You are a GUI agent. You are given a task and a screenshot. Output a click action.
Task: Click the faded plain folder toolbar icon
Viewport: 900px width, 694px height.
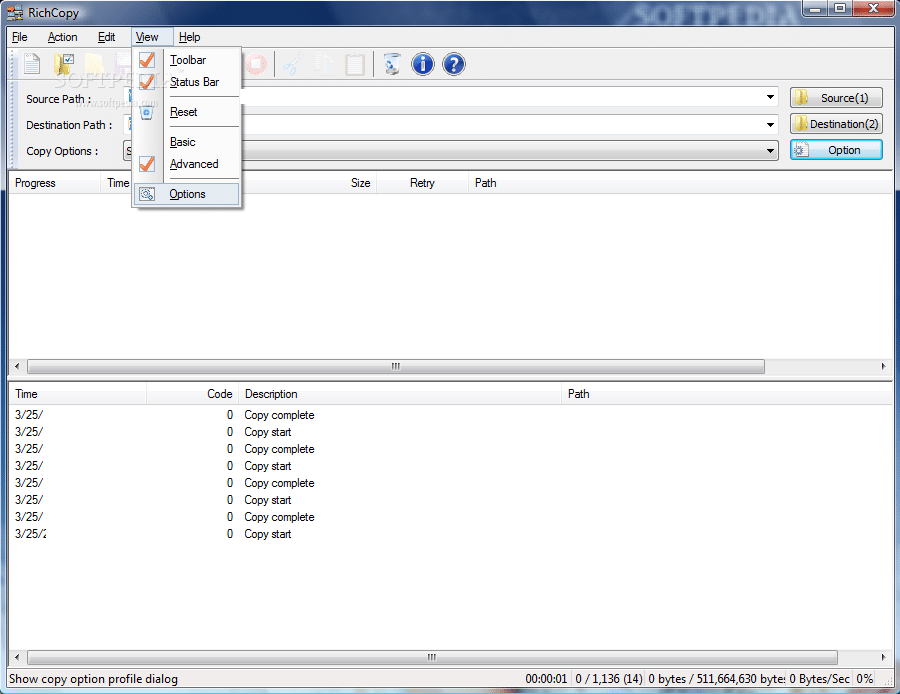click(x=94, y=64)
